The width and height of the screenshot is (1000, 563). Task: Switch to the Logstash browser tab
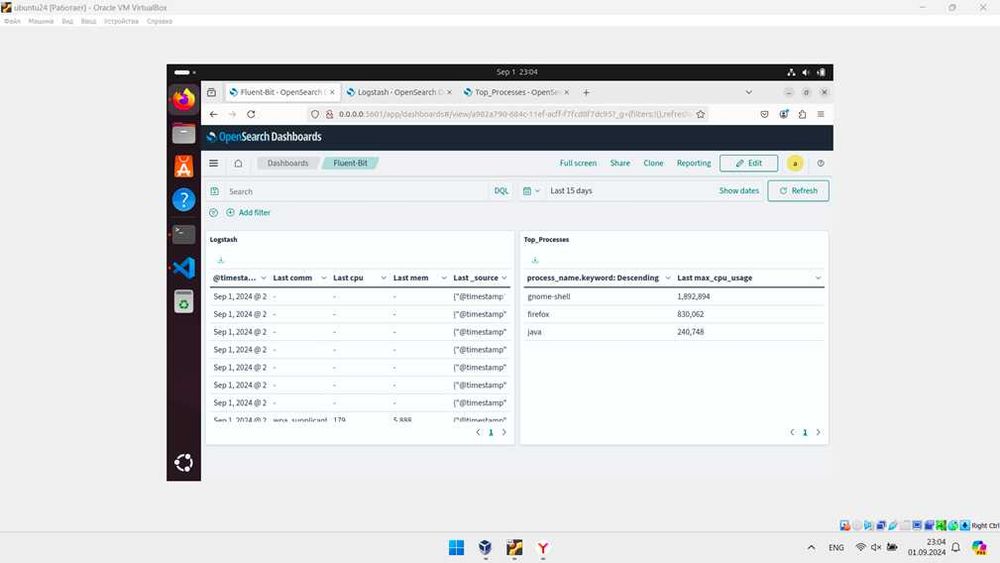[x=399, y=92]
